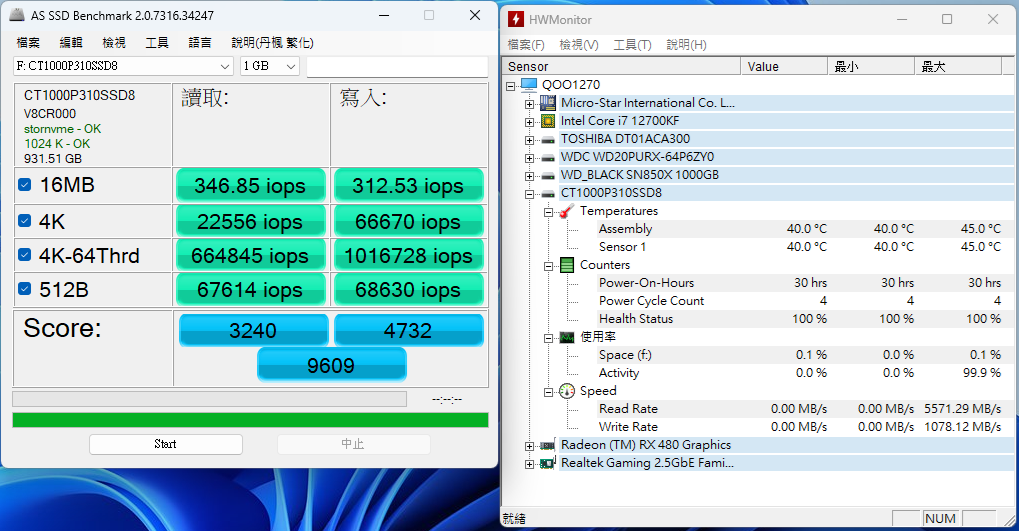Expand the Radeon RX 480 Graphics node

point(530,446)
